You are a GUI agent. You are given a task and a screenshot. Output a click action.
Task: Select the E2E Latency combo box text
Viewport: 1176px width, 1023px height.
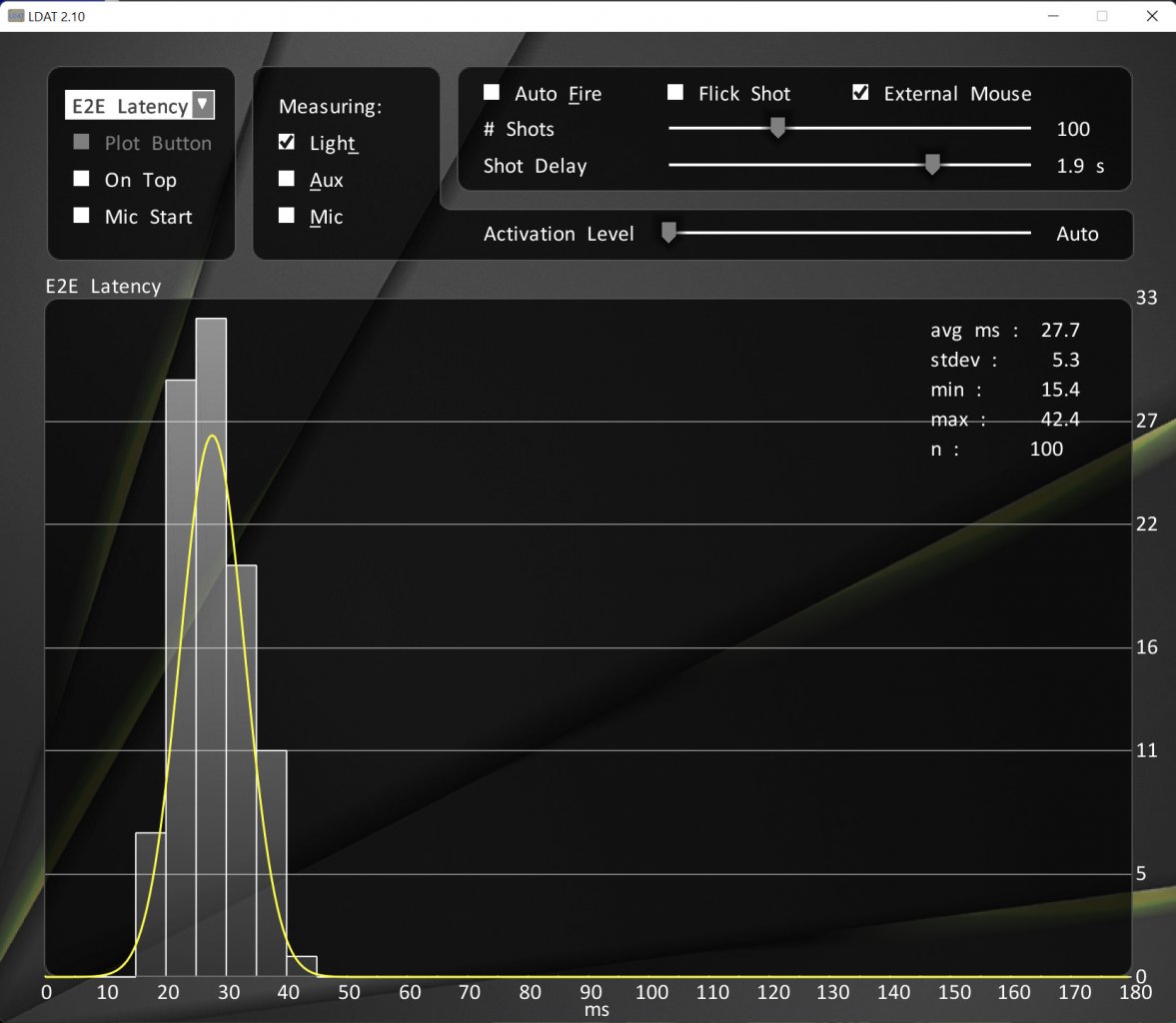130,106
